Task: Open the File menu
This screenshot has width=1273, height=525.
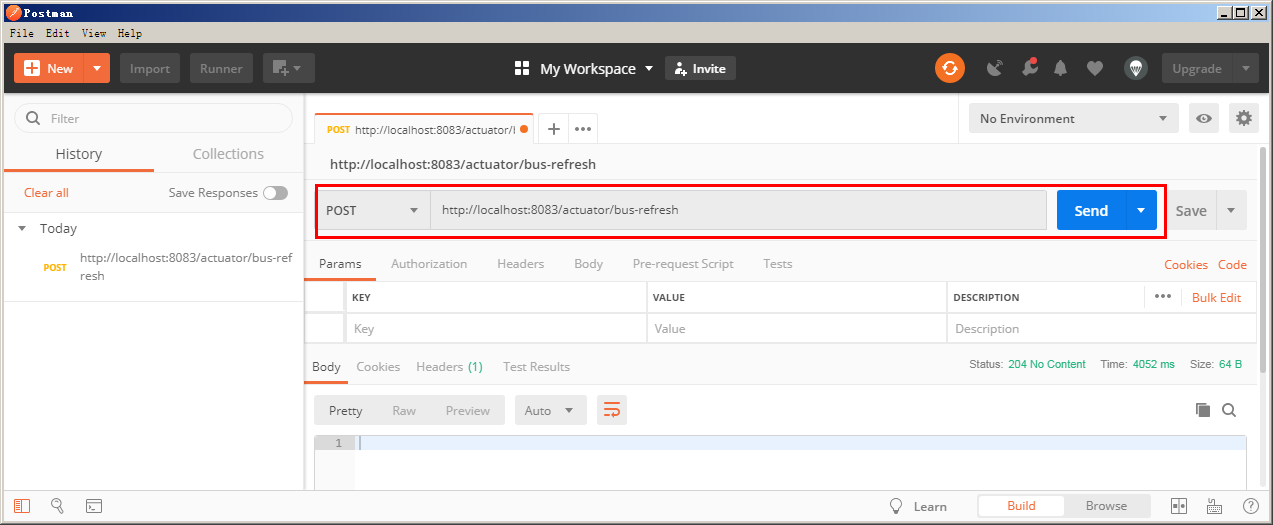Action: coord(22,33)
